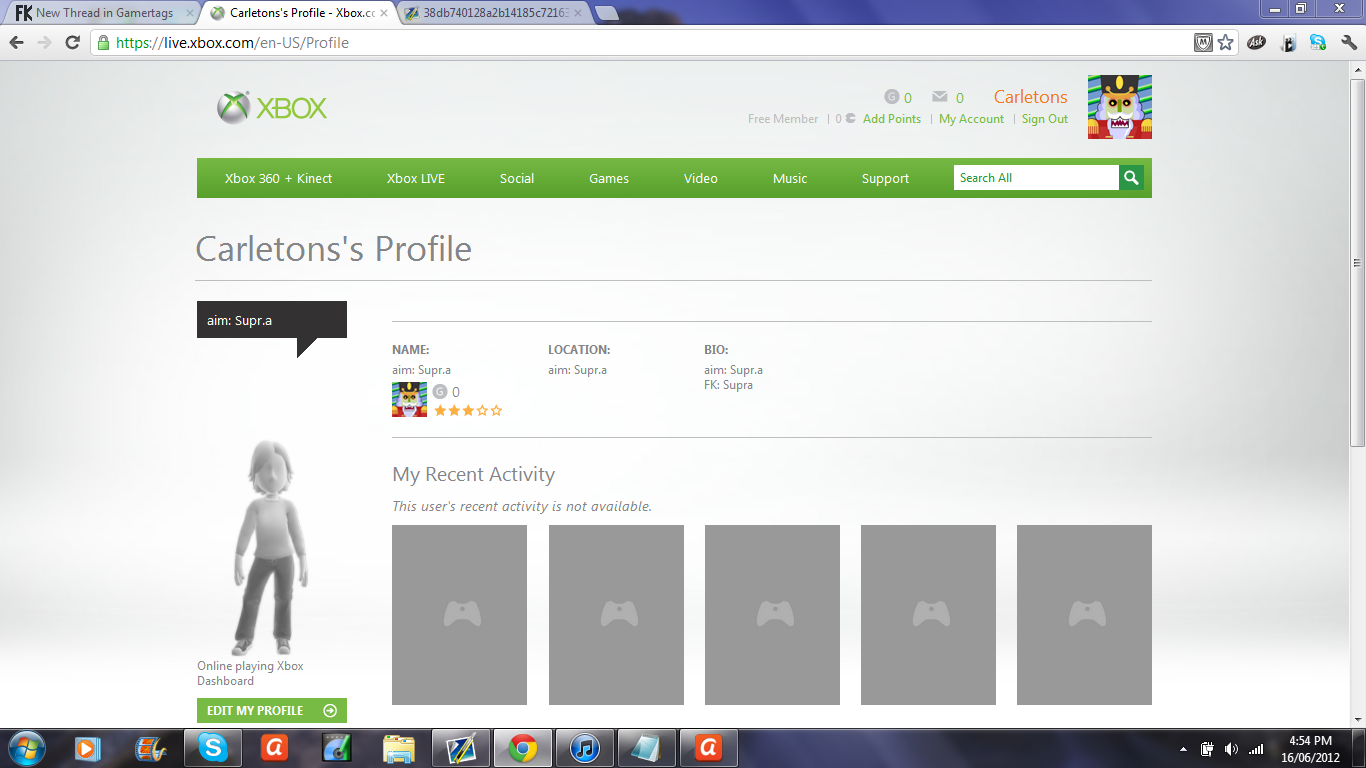The height and width of the screenshot is (768, 1366).
Task: Click the first recent activity placeholder tile
Action: point(459,615)
